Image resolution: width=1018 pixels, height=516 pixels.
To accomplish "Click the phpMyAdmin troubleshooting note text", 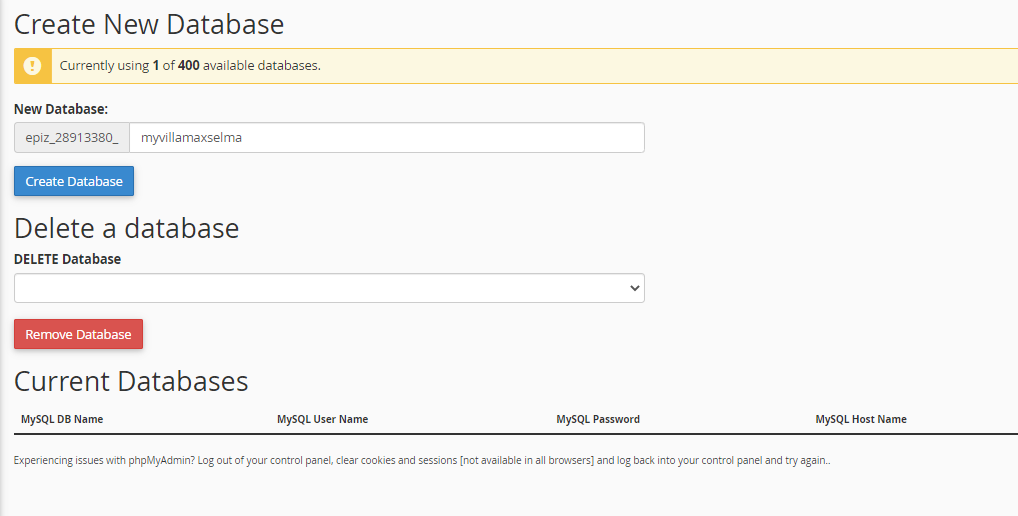I will tap(422, 461).
